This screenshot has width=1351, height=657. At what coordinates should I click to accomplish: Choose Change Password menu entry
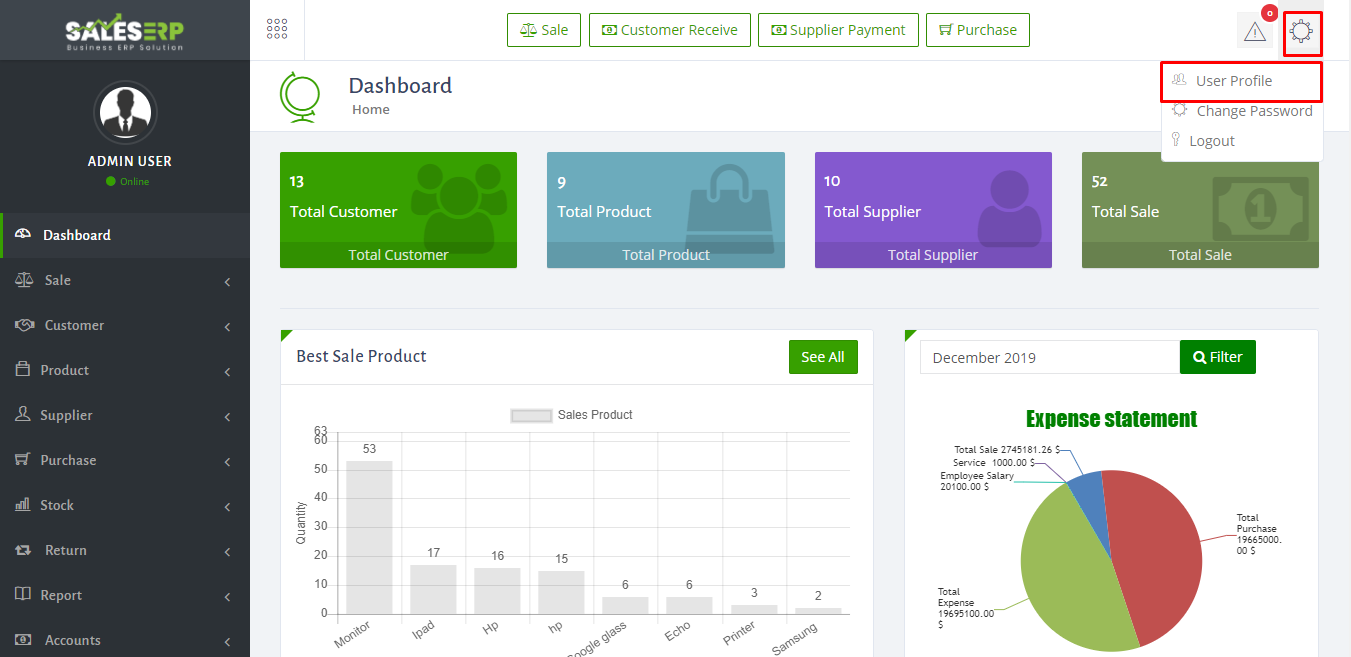[x=1253, y=111]
